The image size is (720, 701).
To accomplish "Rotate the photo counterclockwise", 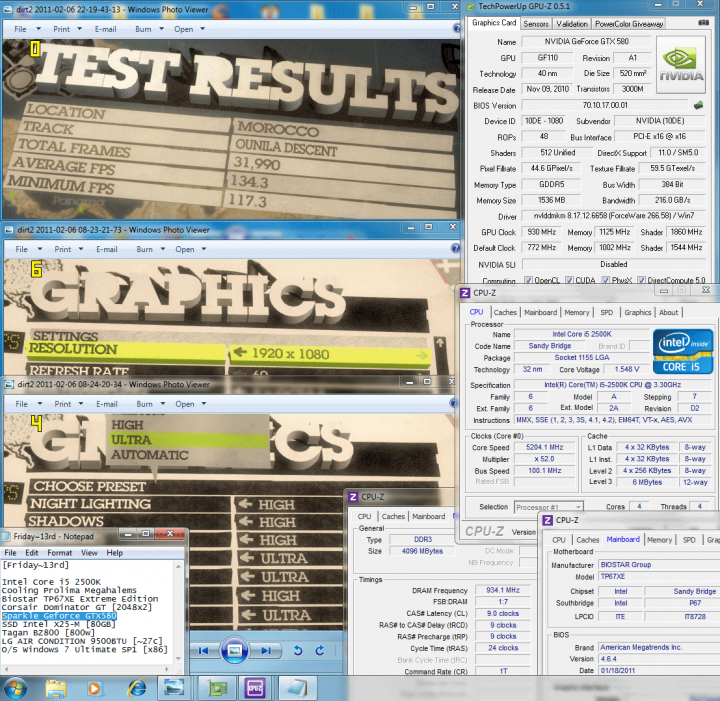I will tap(298, 651).
